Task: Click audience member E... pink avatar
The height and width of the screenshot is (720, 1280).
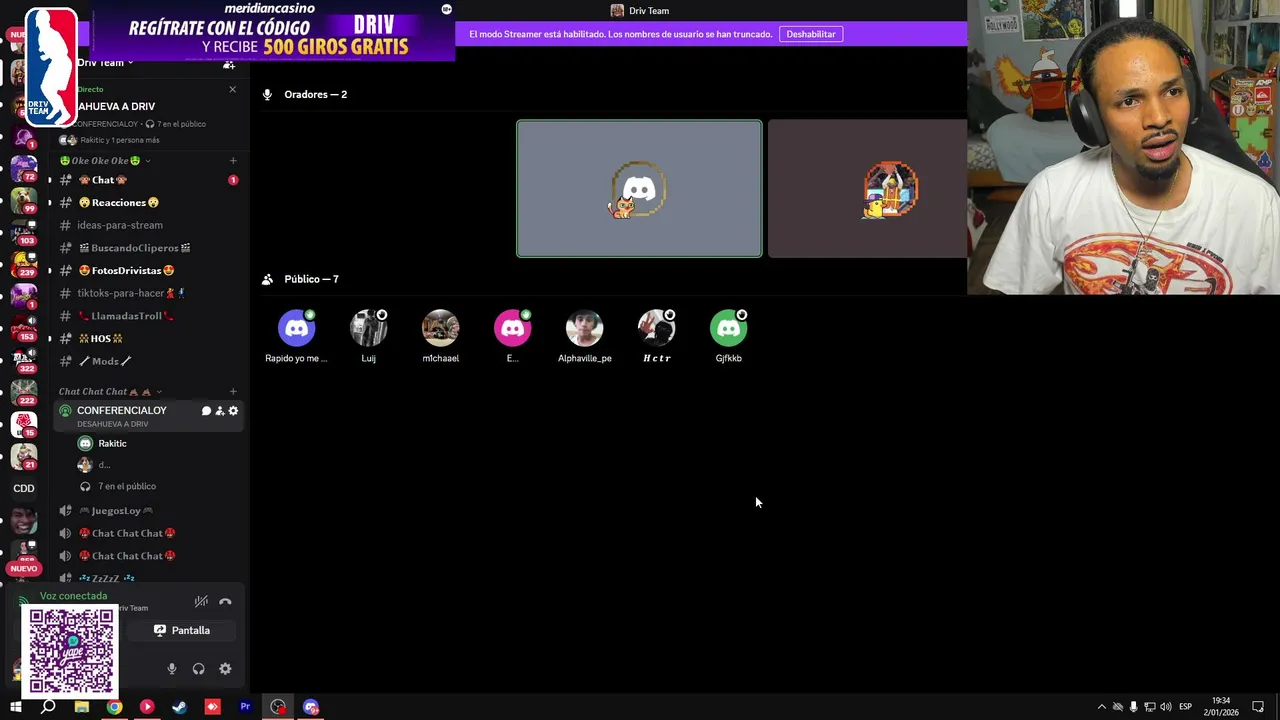Action: 512,328
